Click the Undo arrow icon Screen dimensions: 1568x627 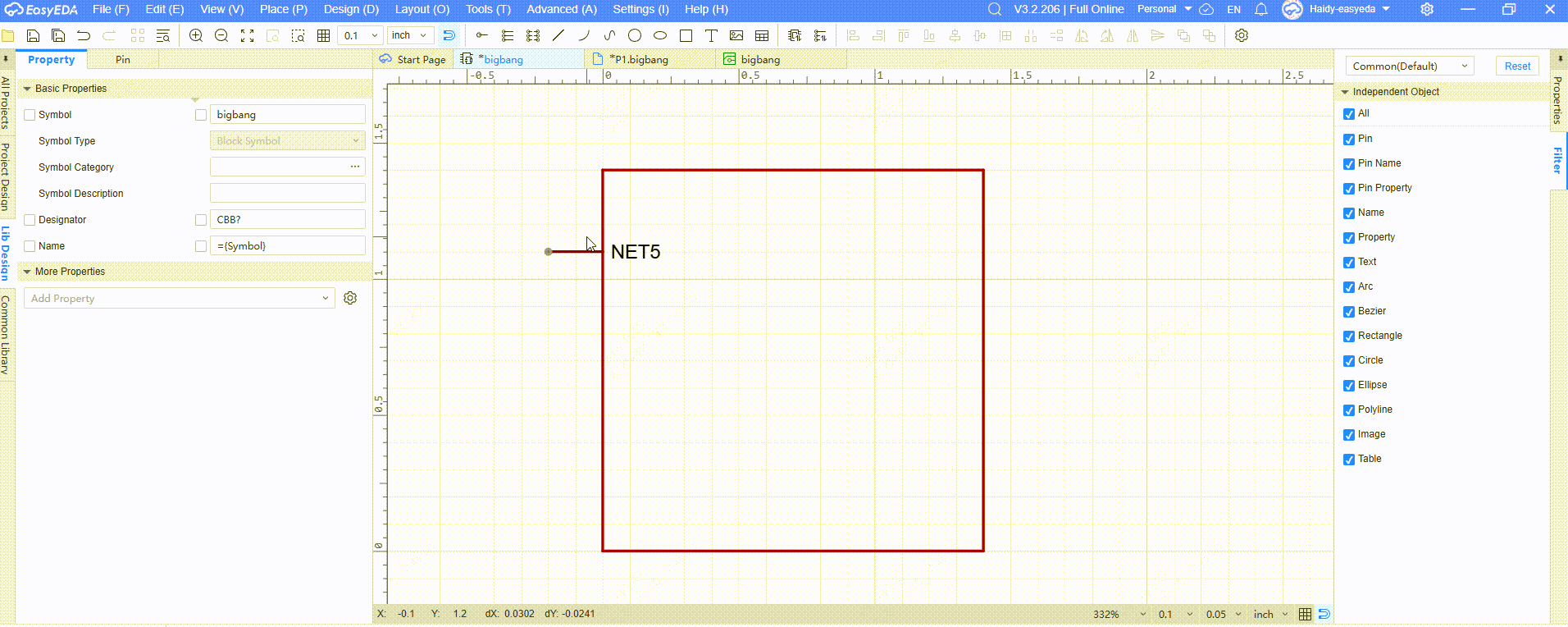tap(84, 35)
